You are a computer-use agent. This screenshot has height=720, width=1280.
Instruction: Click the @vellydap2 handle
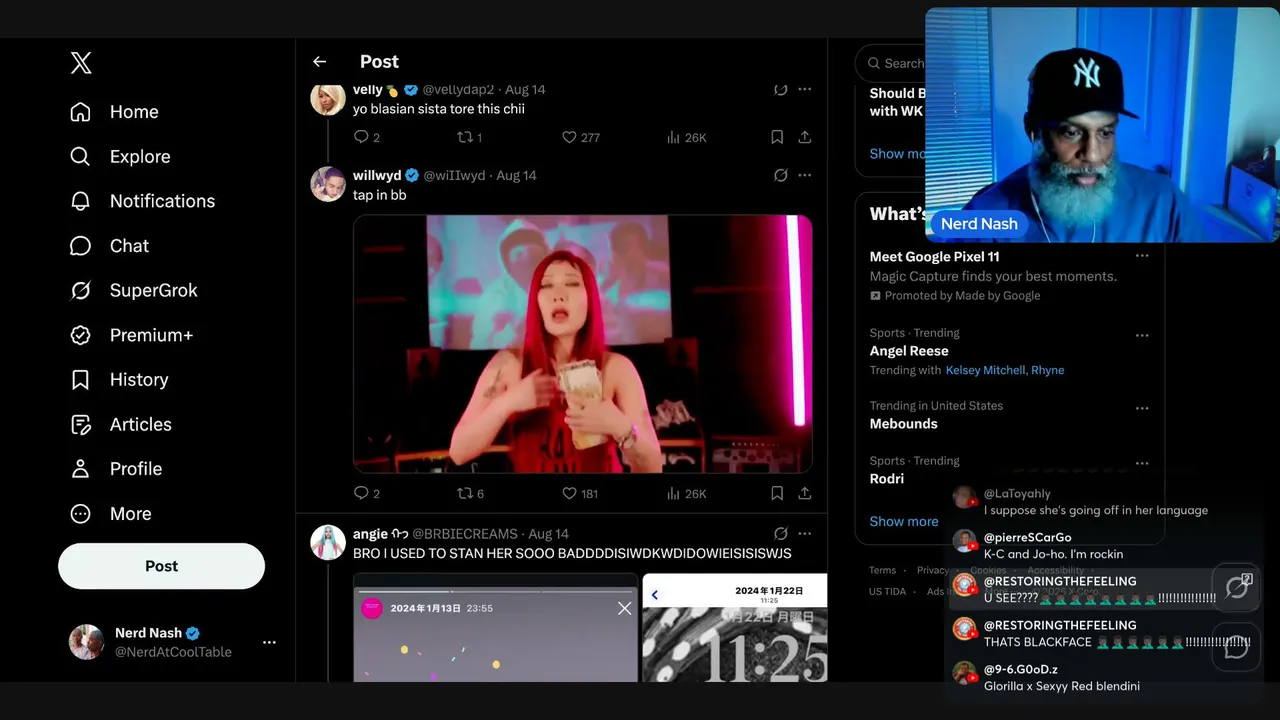coord(458,90)
